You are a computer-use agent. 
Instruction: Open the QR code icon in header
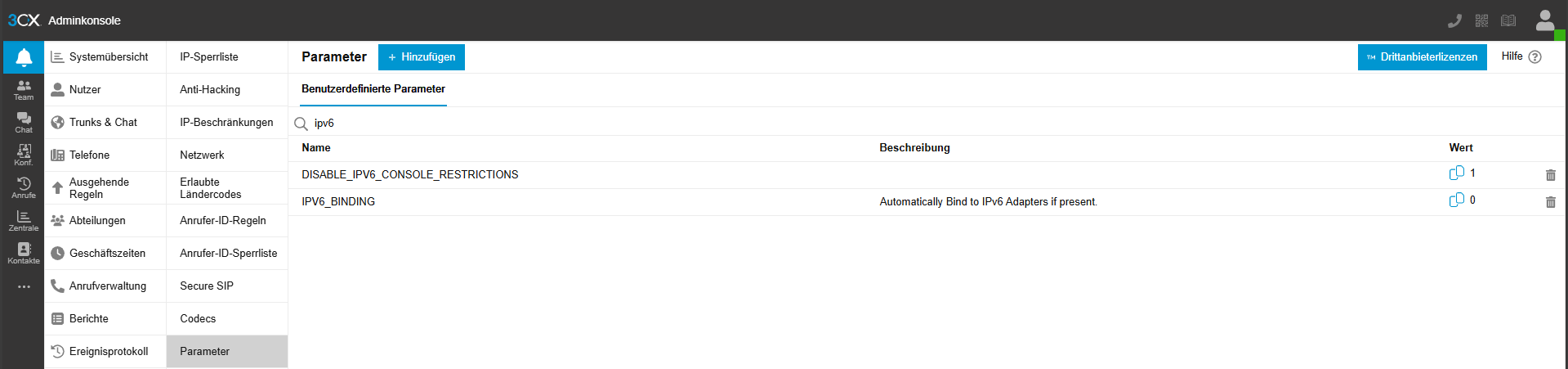pos(1481,20)
